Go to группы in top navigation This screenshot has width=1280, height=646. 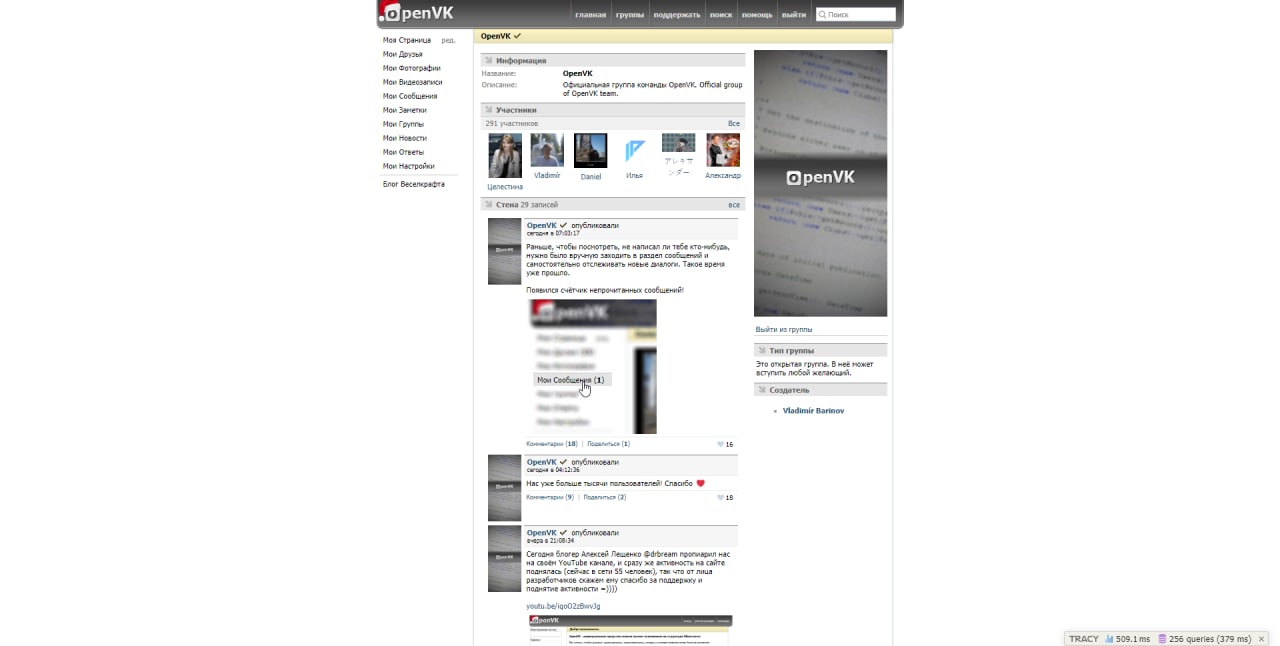click(630, 15)
